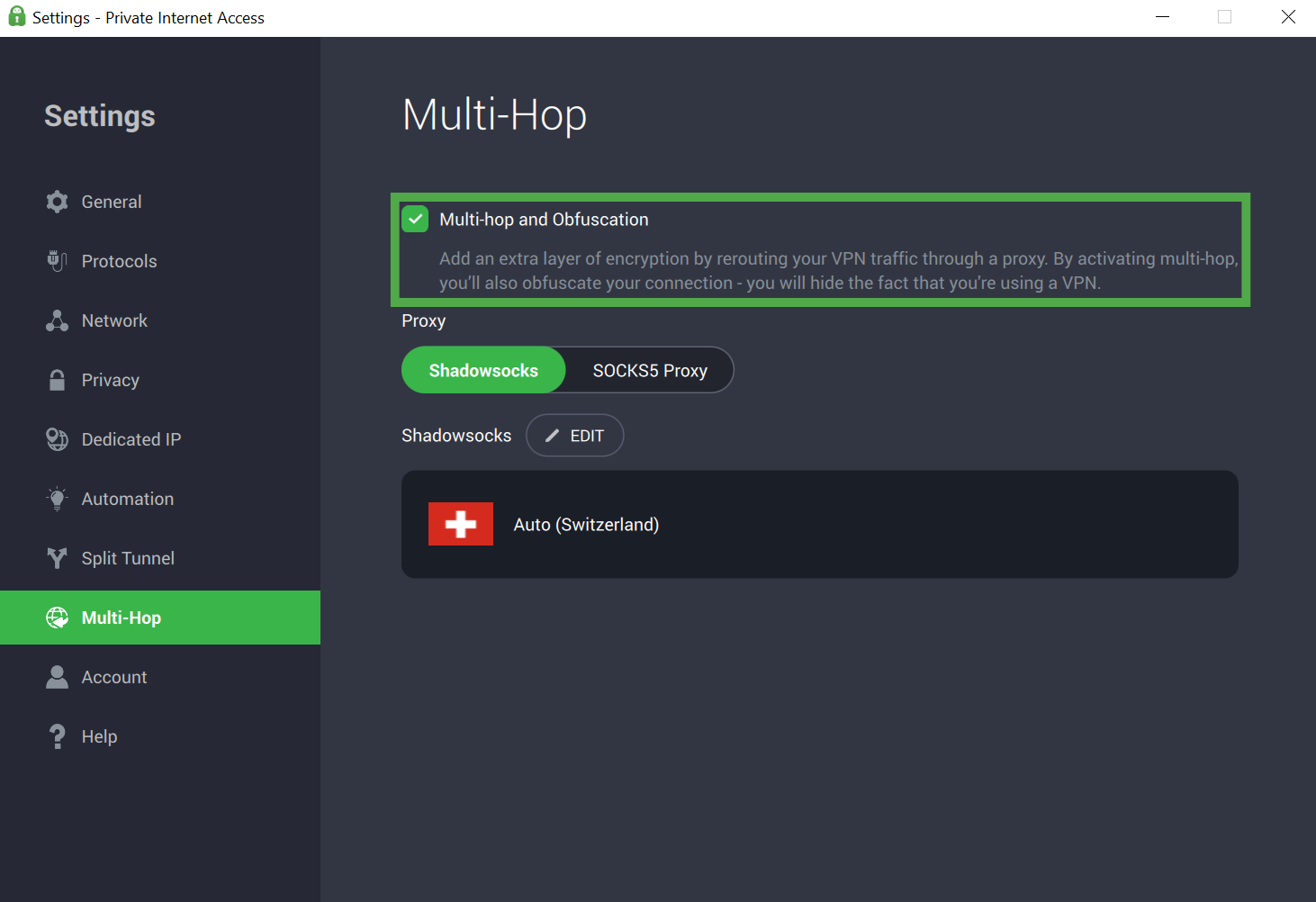Click the Automation lightbulb icon
The image size is (1316, 902).
[x=57, y=499]
